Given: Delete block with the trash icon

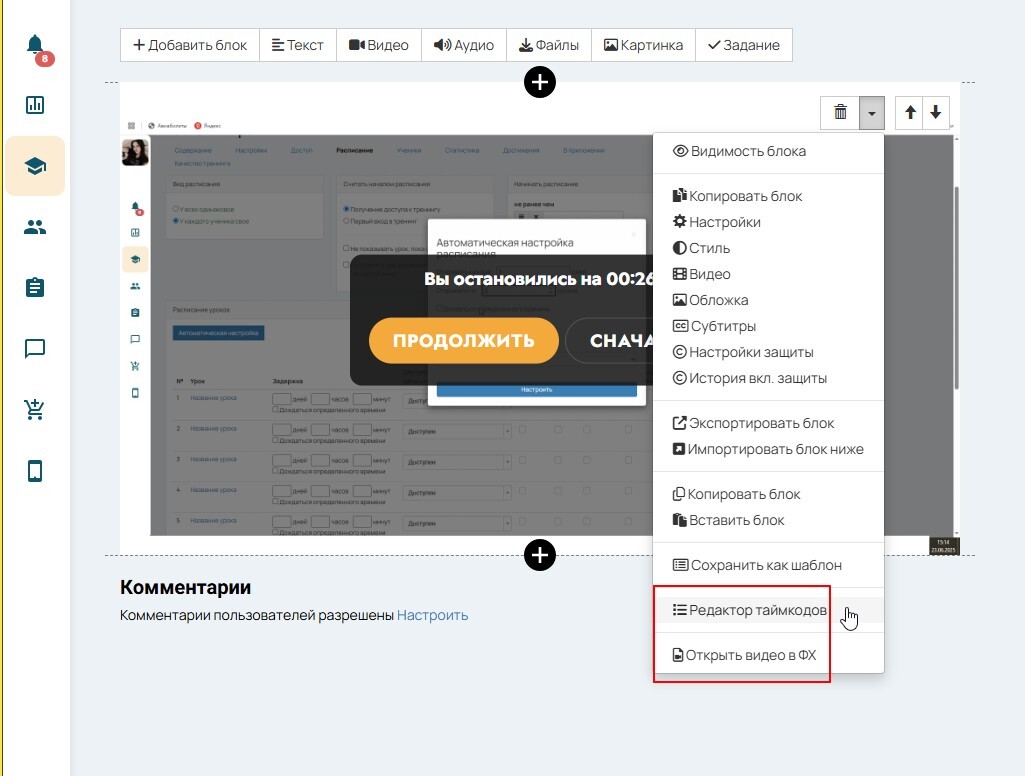Looking at the screenshot, I should click(840, 113).
